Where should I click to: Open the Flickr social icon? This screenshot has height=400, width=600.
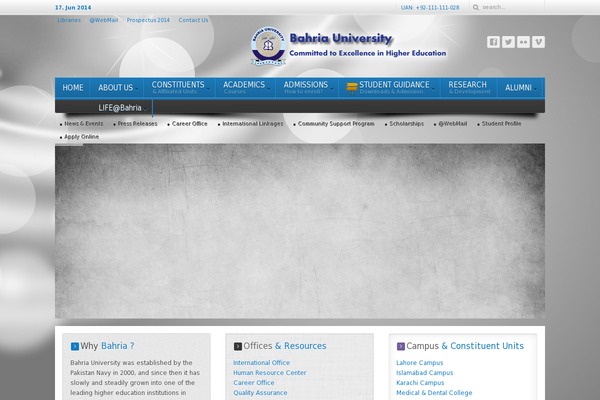[x=523, y=42]
